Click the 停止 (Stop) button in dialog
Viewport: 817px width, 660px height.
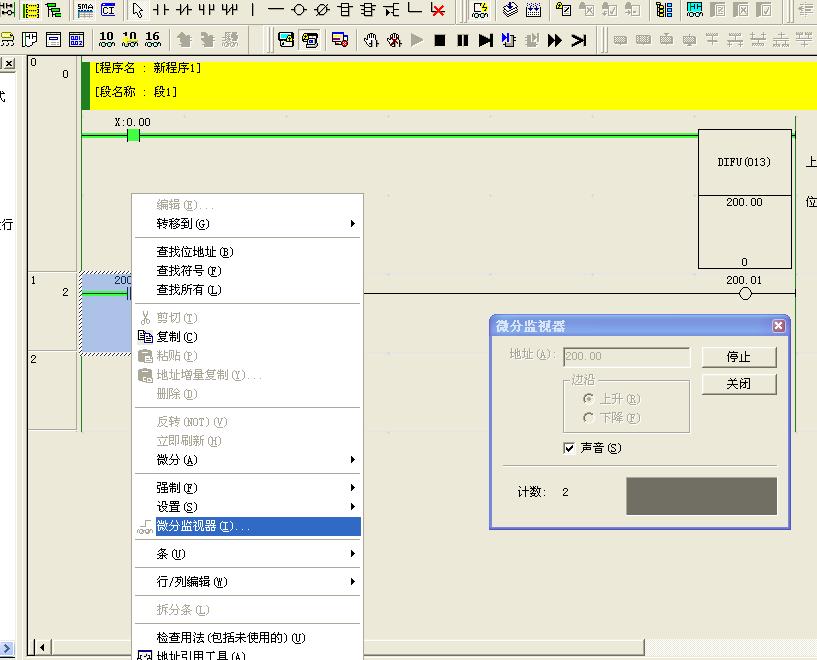(738, 357)
